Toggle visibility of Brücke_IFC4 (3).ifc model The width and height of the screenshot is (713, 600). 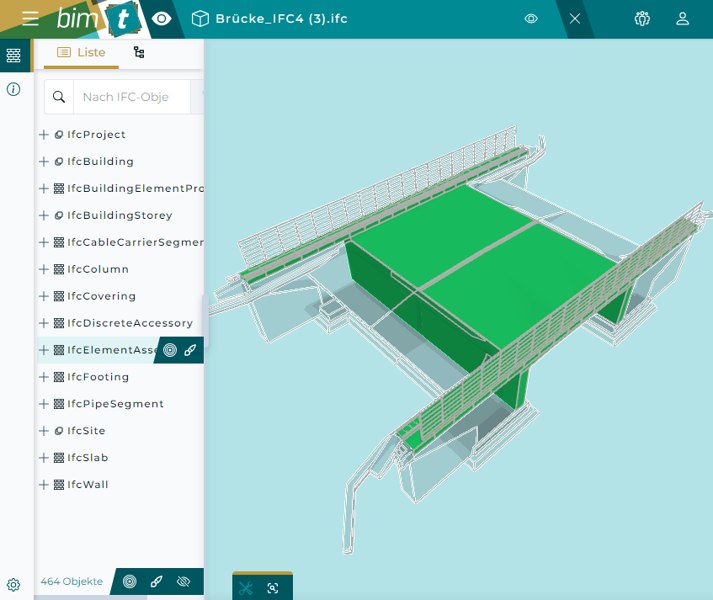tap(531, 19)
